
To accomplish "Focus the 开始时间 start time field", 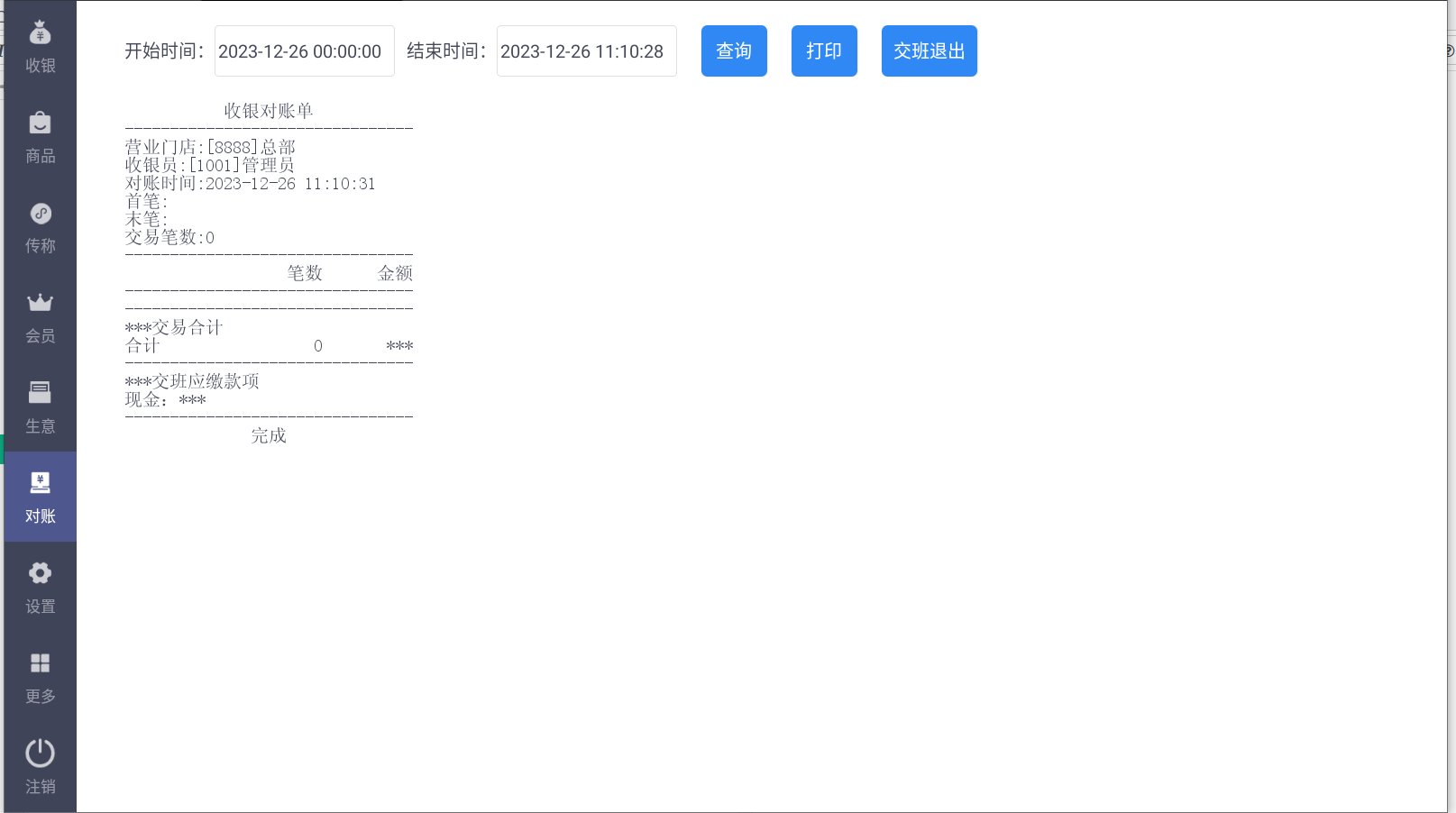I will (x=305, y=51).
